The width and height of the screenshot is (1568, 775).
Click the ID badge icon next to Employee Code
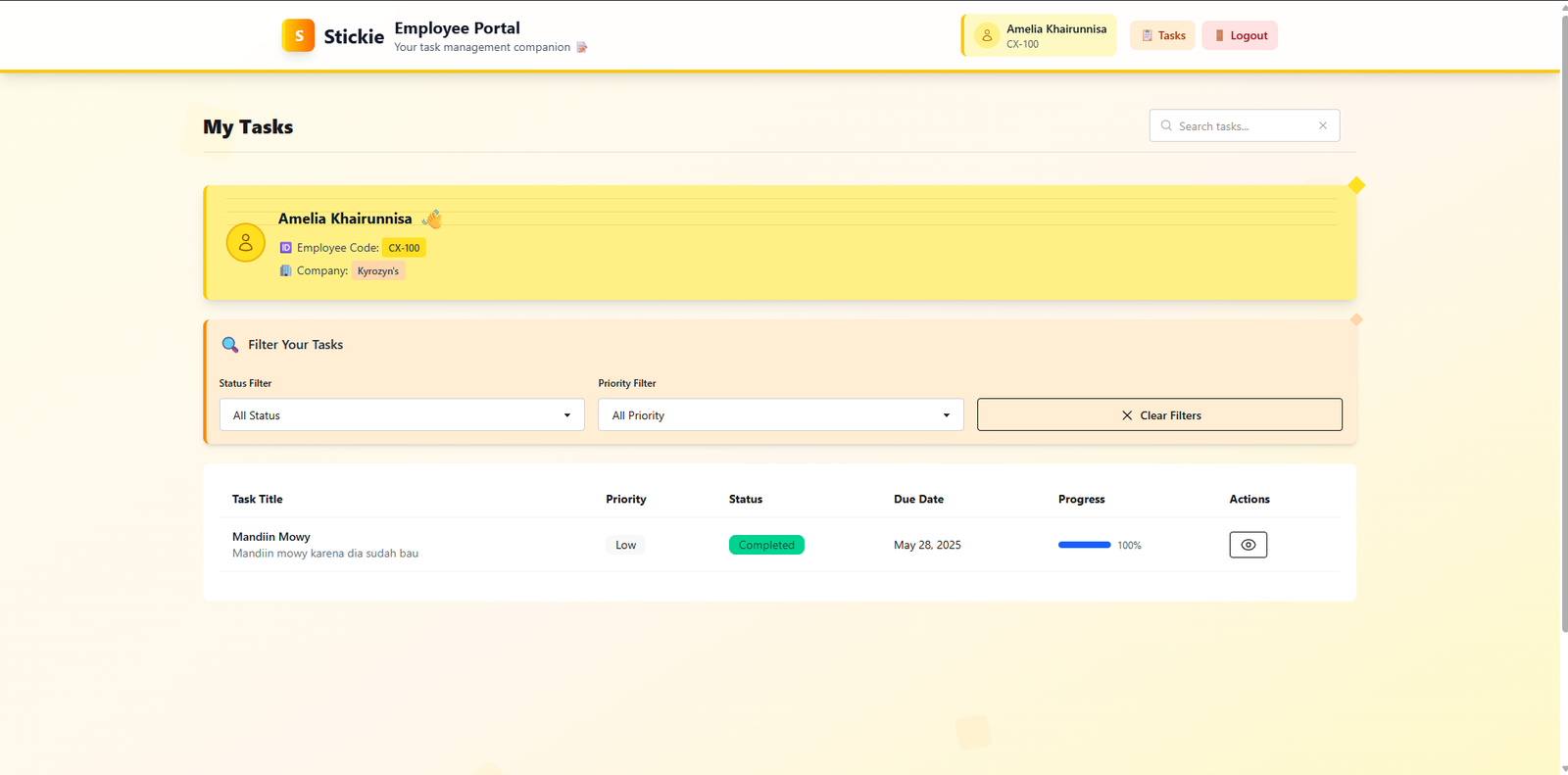coord(285,248)
